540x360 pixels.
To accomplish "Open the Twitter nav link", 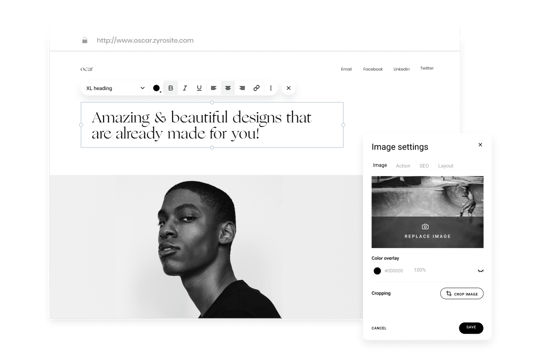I will (x=427, y=68).
